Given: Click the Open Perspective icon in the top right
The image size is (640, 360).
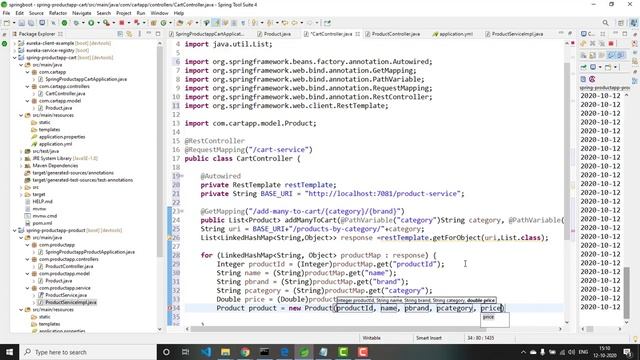Looking at the screenshot, I should (621, 23).
